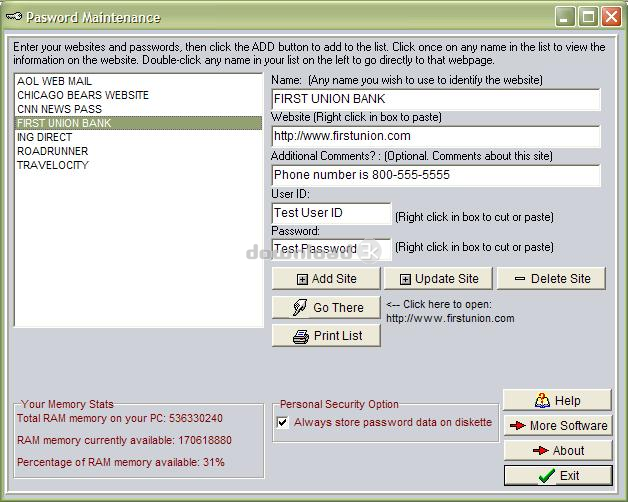Maximize the Pasword Maintenance window
This screenshot has width=628, height=502.
588,17
